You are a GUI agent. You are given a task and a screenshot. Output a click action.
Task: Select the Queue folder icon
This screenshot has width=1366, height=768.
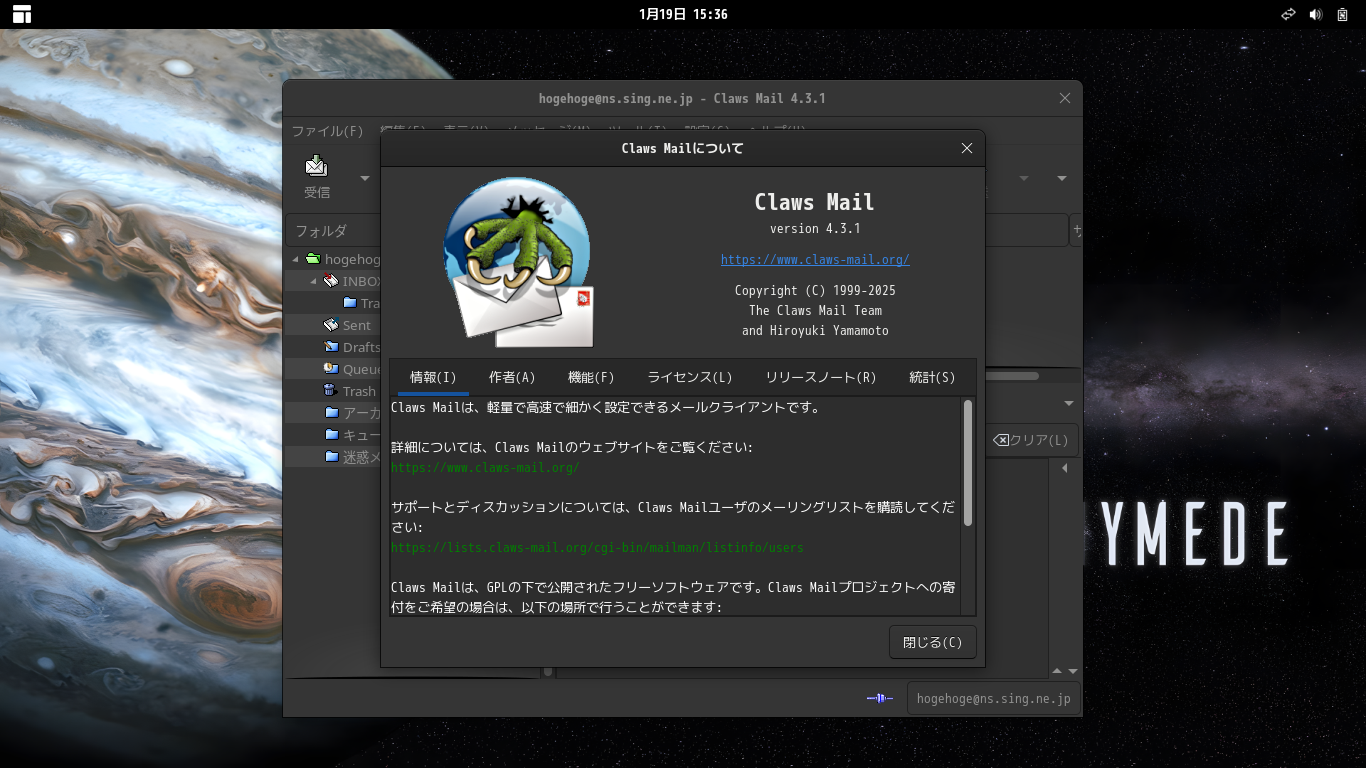coord(331,369)
